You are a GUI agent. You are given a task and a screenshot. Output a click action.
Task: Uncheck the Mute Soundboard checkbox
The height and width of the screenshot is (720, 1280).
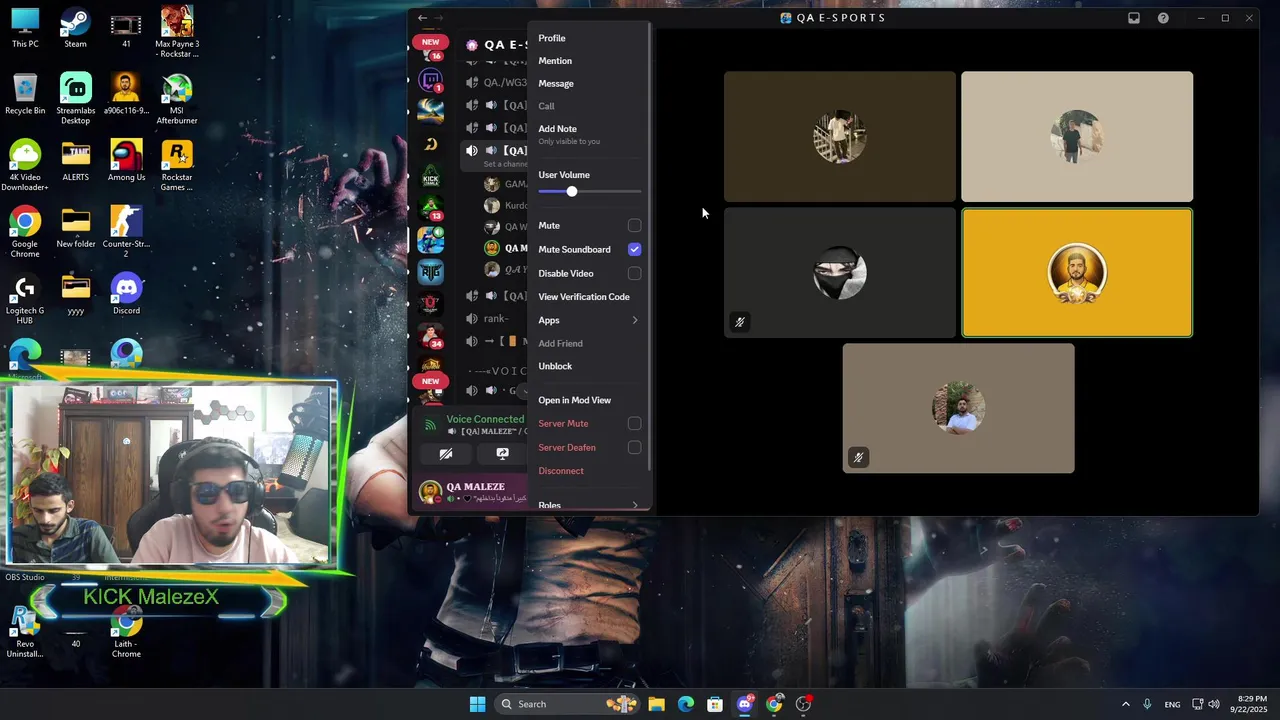click(x=634, y=249)
